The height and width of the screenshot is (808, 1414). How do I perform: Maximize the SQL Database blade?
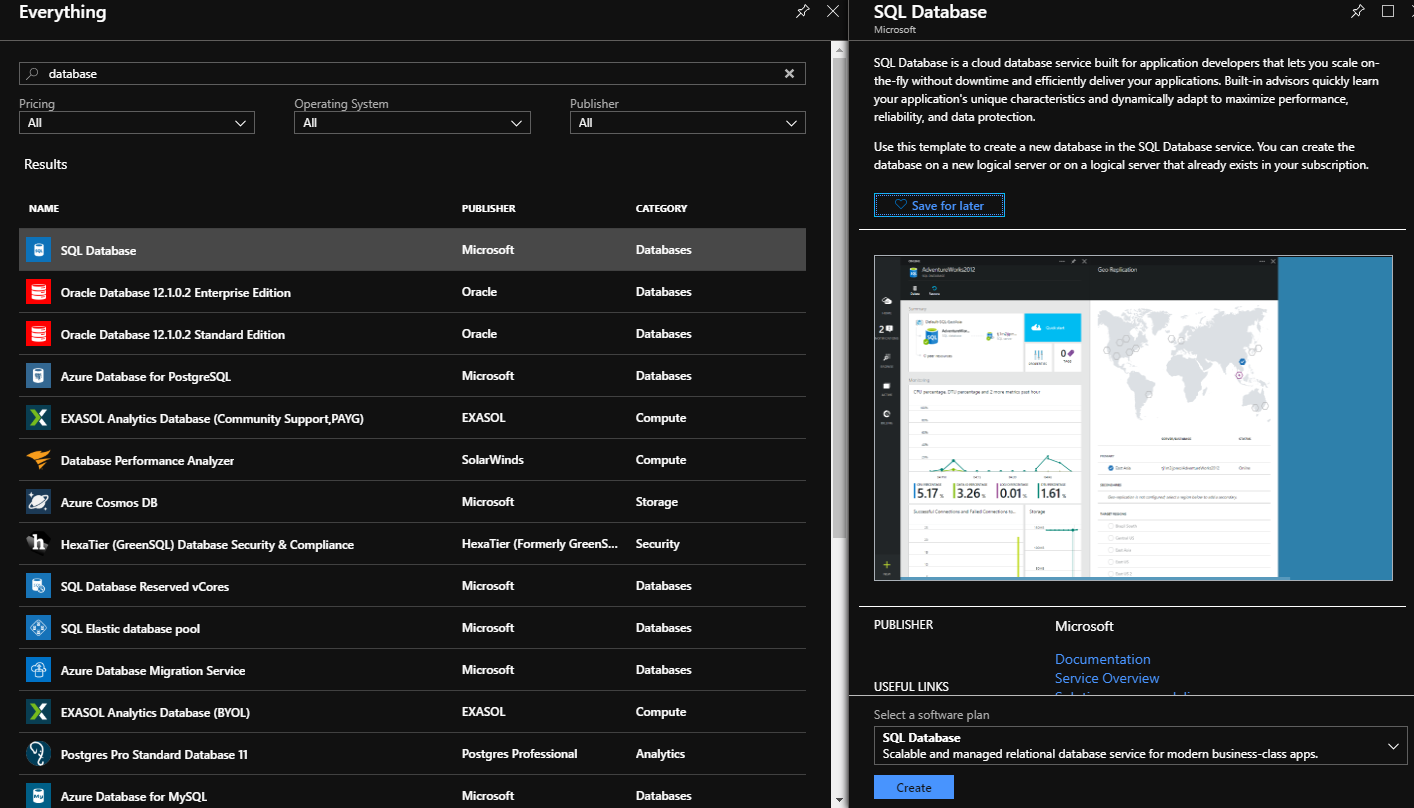pos(1387,11)
